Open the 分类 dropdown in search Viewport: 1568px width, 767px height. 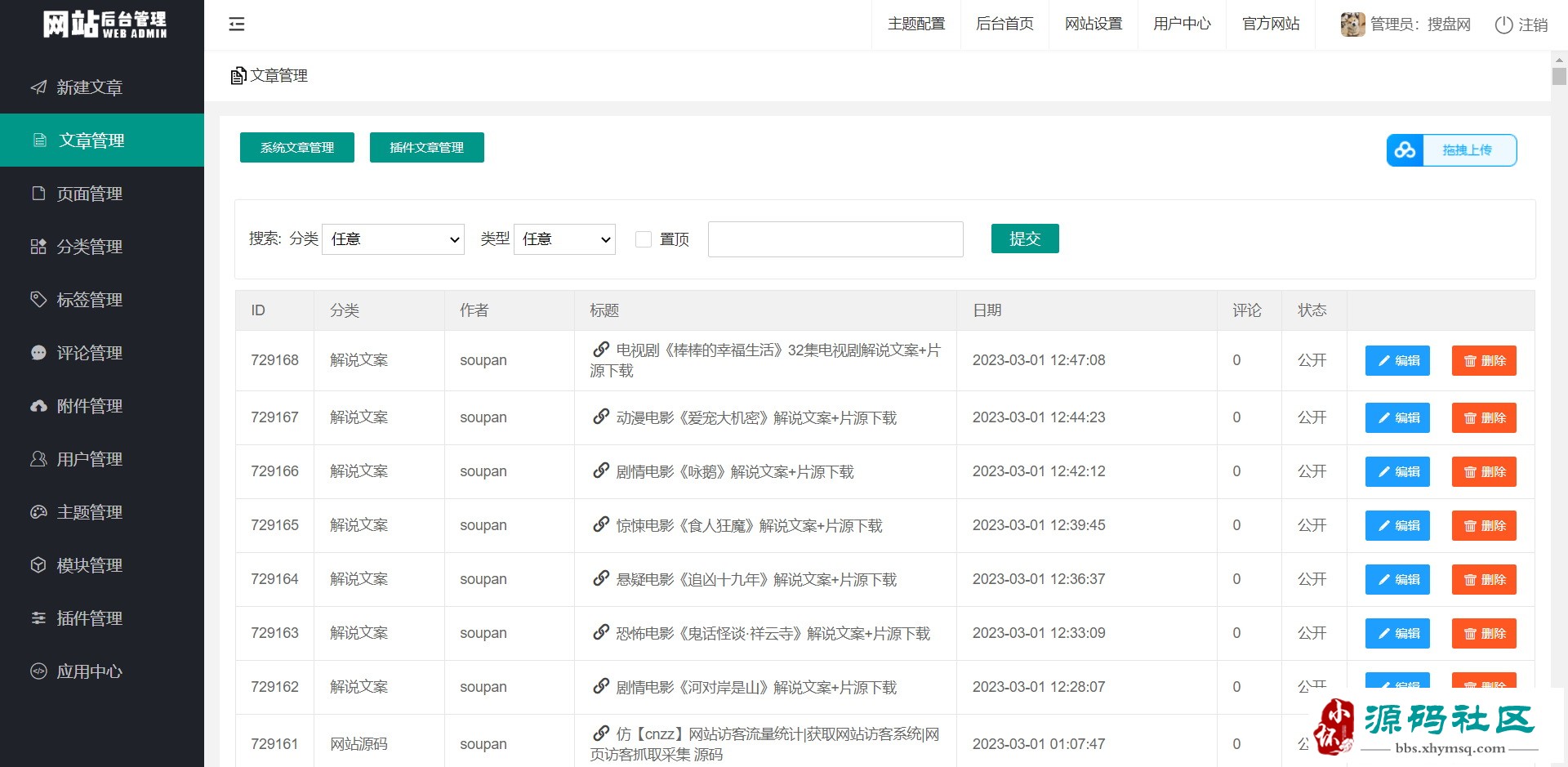click(x=393, y=239)
